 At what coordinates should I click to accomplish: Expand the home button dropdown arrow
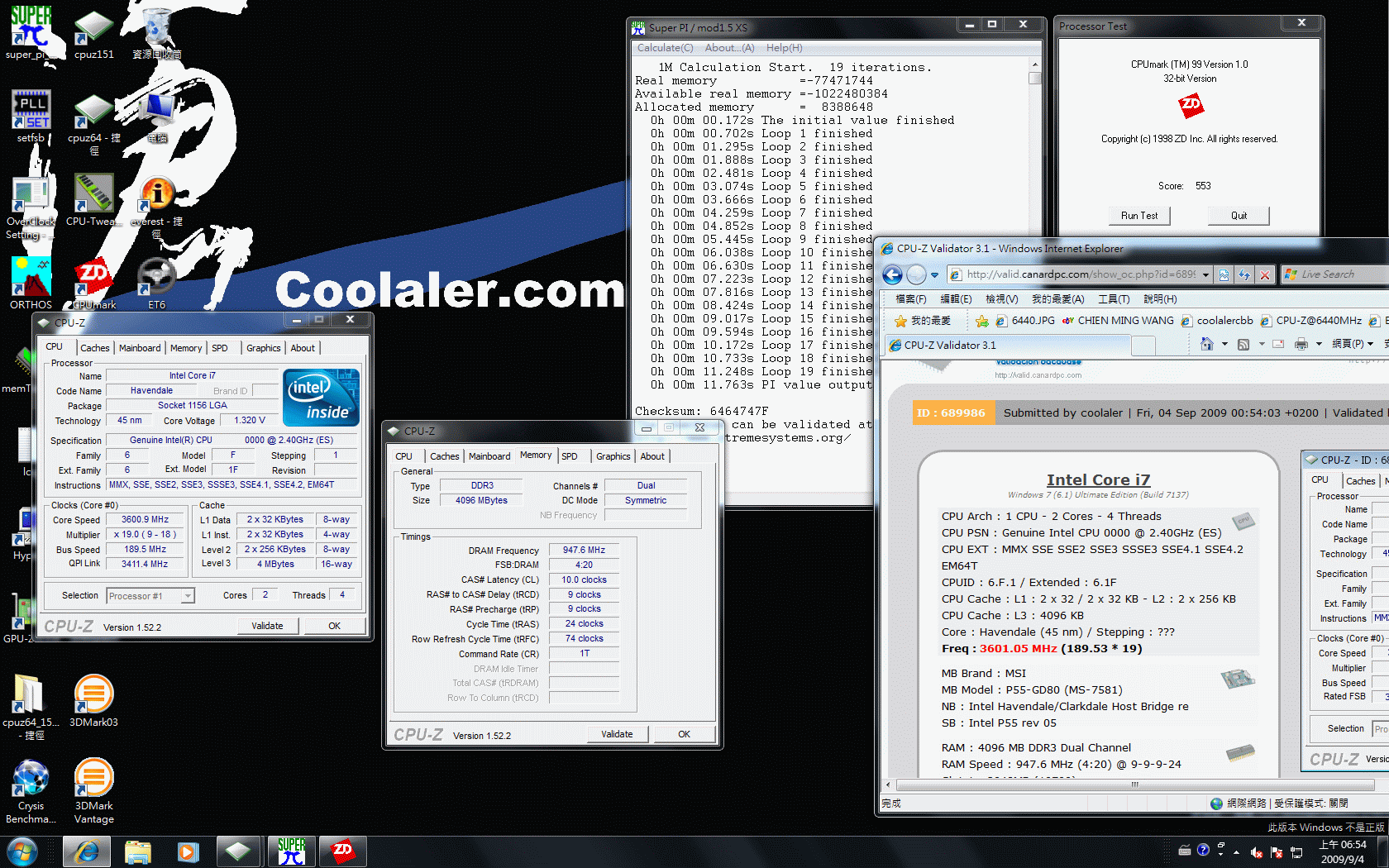coord(1224,344)
